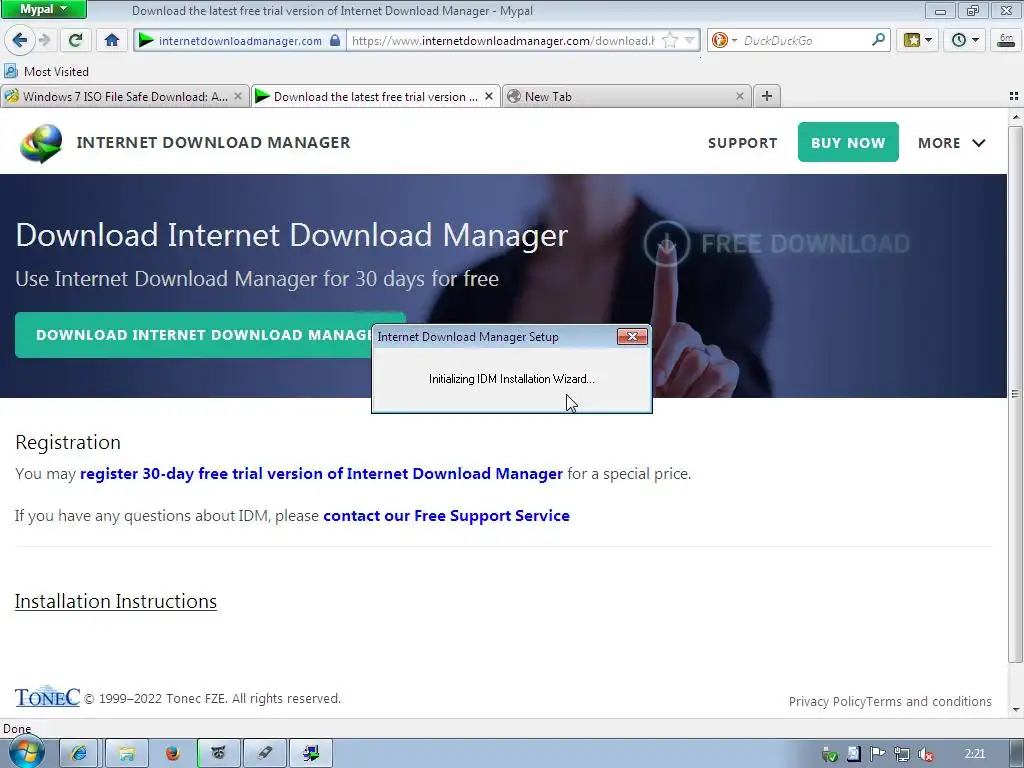Open the green Mypal application menu
1024x768 pixels.
coord(43,9)
